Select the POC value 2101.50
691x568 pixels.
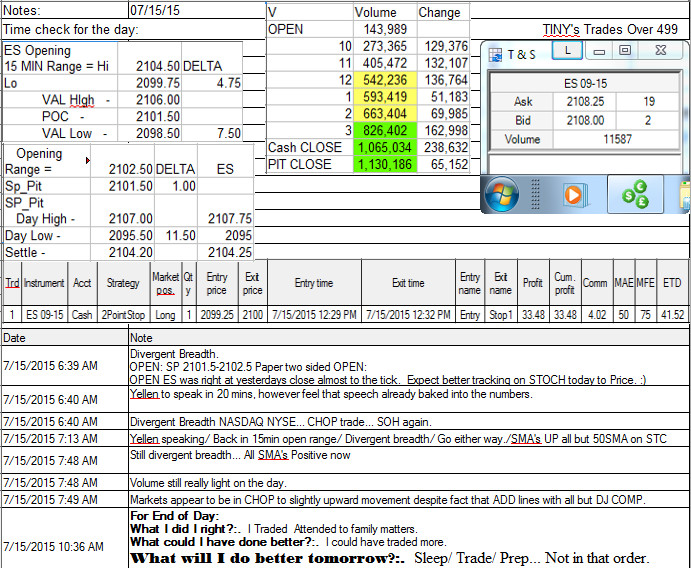click(149, 116)
